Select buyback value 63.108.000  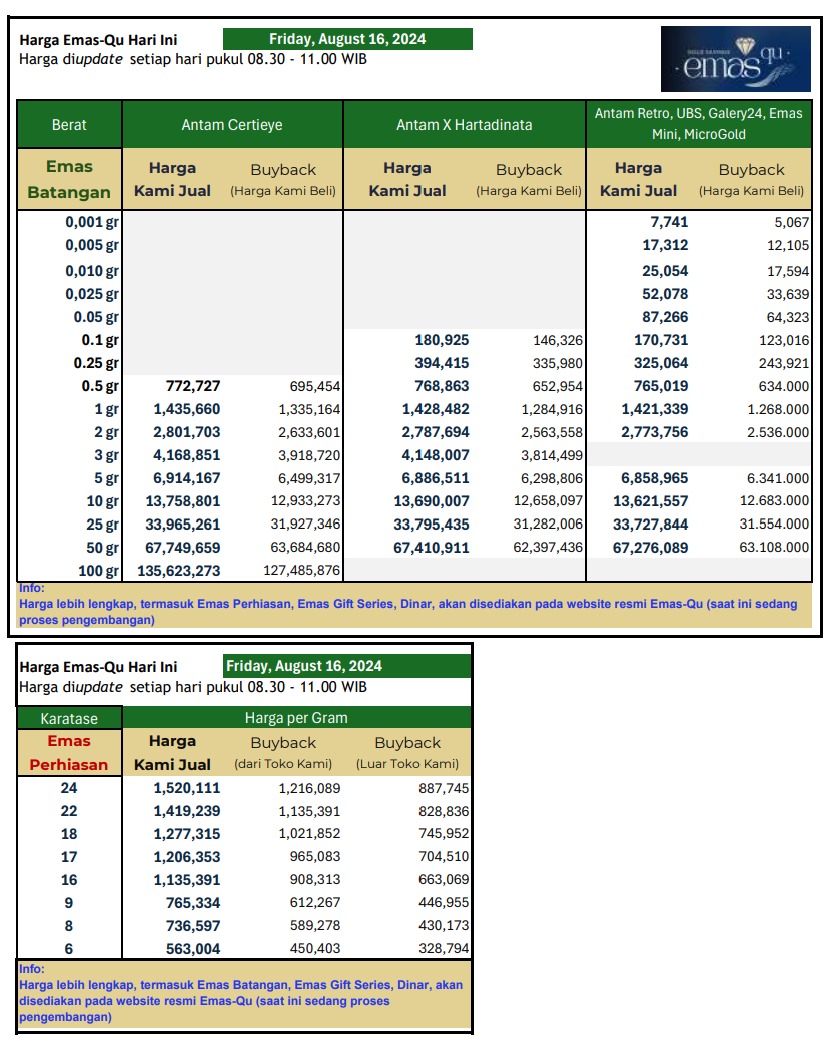pyautogui.click(x=774, y=548)
